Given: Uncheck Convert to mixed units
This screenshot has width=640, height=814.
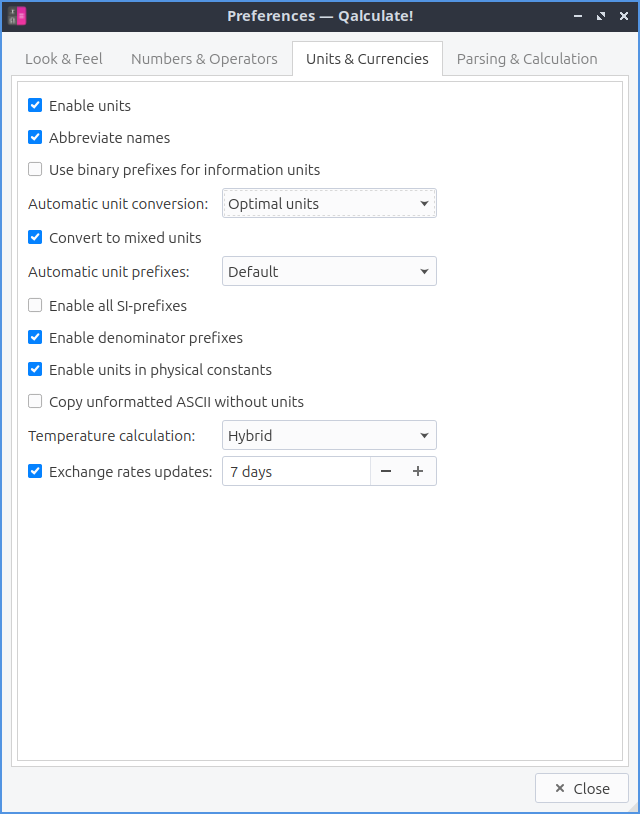Looking at the screenshot, I should pyautogui.click(x=35, y=238).
